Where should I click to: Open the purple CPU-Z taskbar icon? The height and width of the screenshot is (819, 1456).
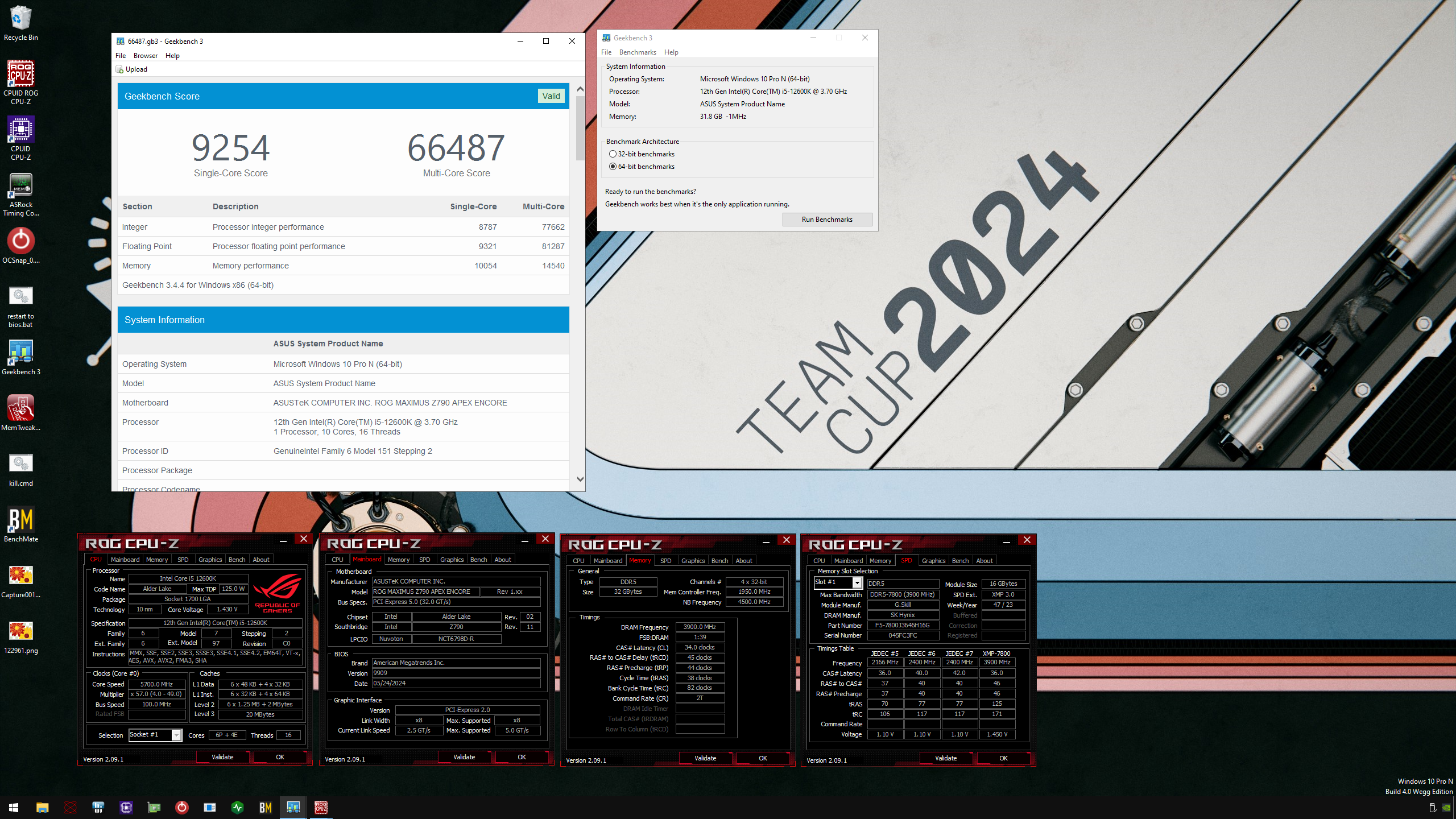[126, 808]
